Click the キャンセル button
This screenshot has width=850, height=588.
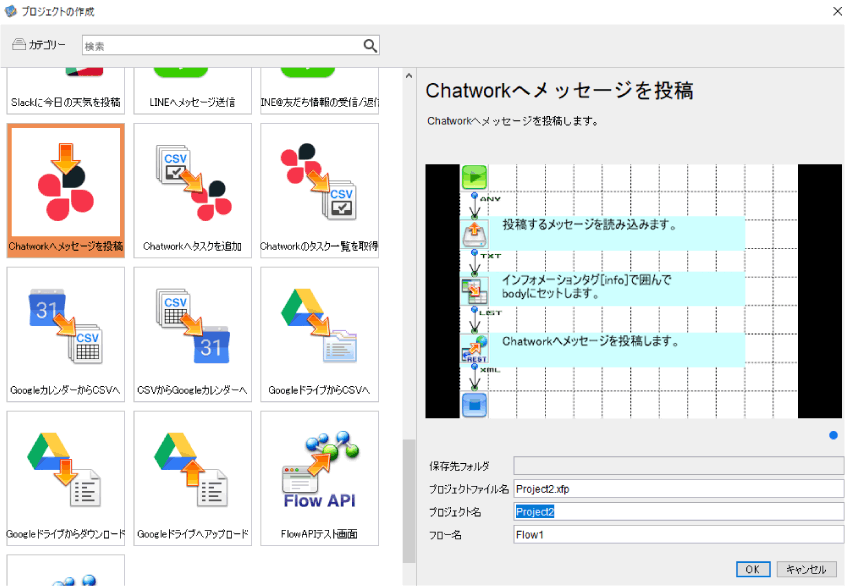click(806, 569)
